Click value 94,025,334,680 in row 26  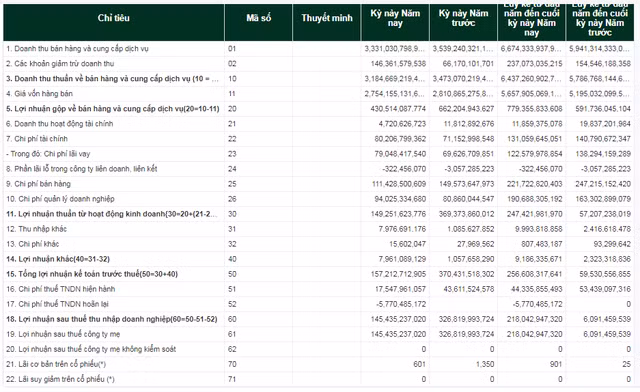click(x=400, y=199)
